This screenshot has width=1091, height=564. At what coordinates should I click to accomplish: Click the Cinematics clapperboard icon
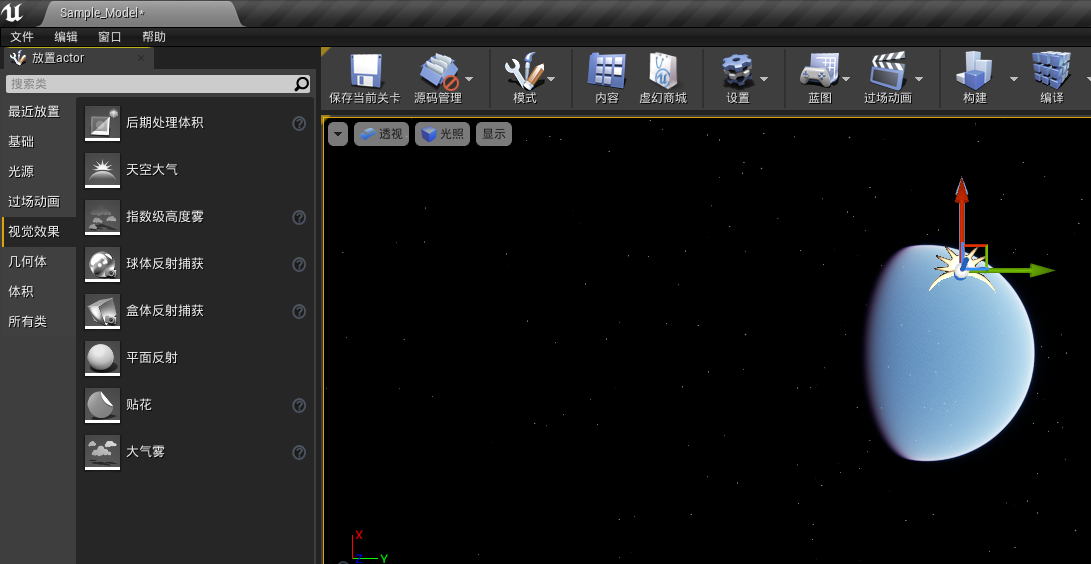click(x=889, y=71)
